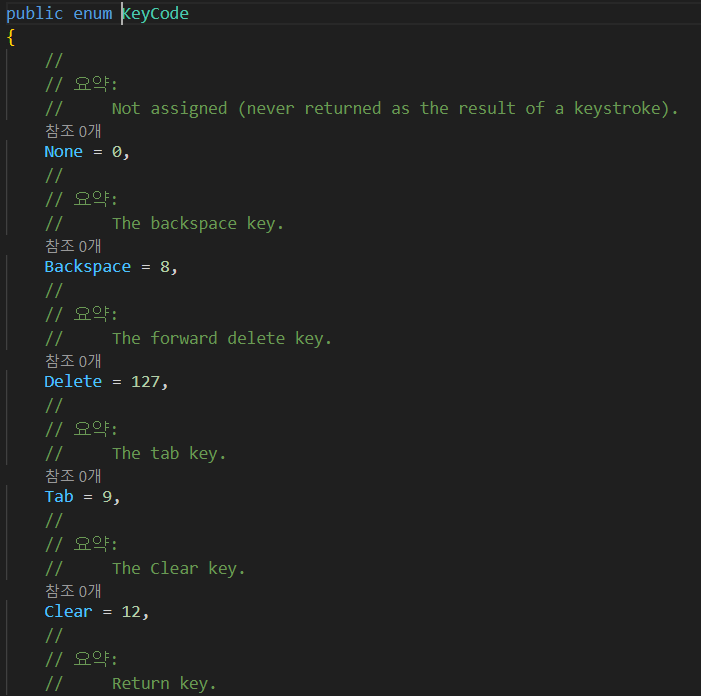Open references link above Tab = 9
Viewport: 701px width, 696px height.
pos(73,476)
